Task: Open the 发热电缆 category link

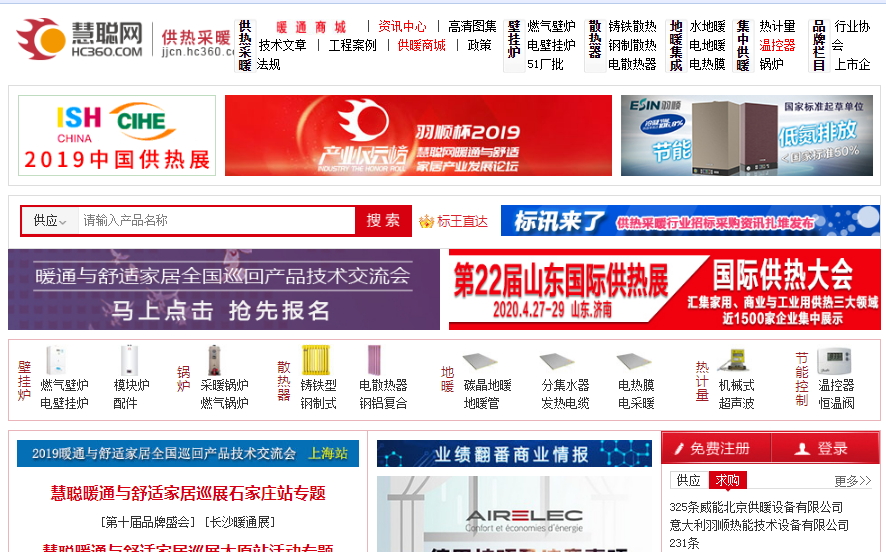Action: coord(565,403)
